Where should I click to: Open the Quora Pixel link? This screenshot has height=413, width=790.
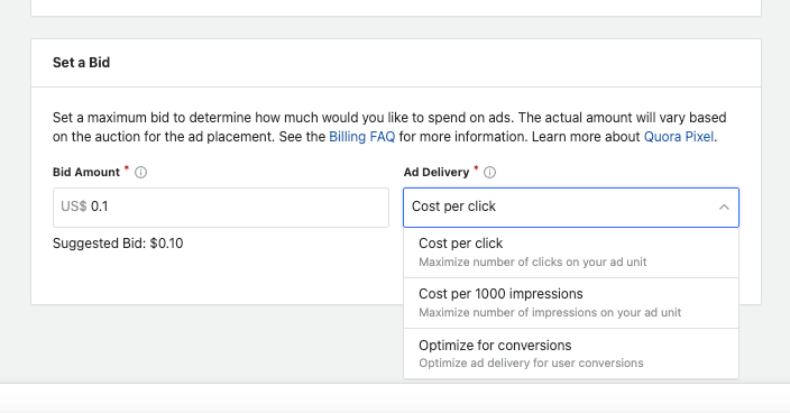[x=679, y=136]
